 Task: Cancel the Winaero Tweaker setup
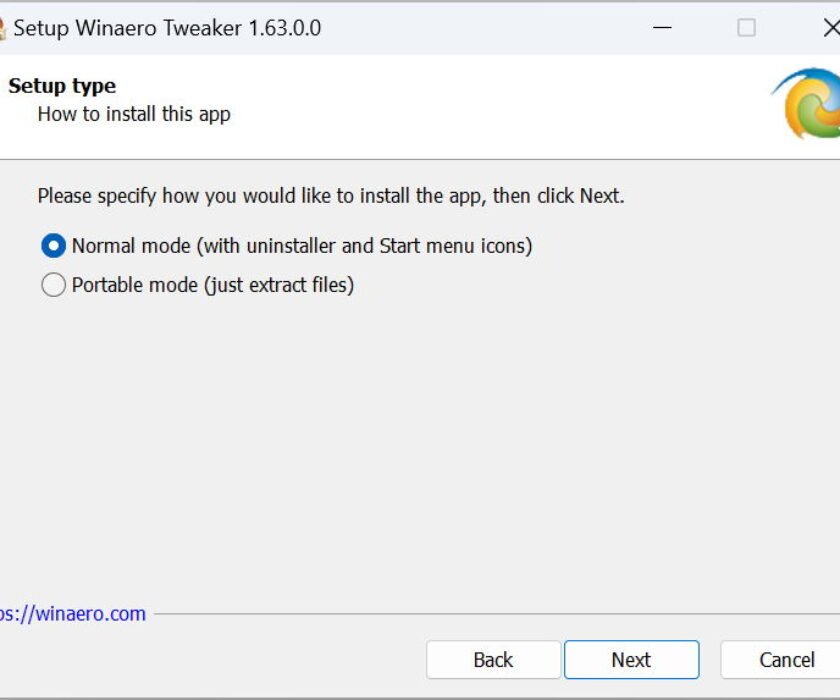click(x=786, y=660)
